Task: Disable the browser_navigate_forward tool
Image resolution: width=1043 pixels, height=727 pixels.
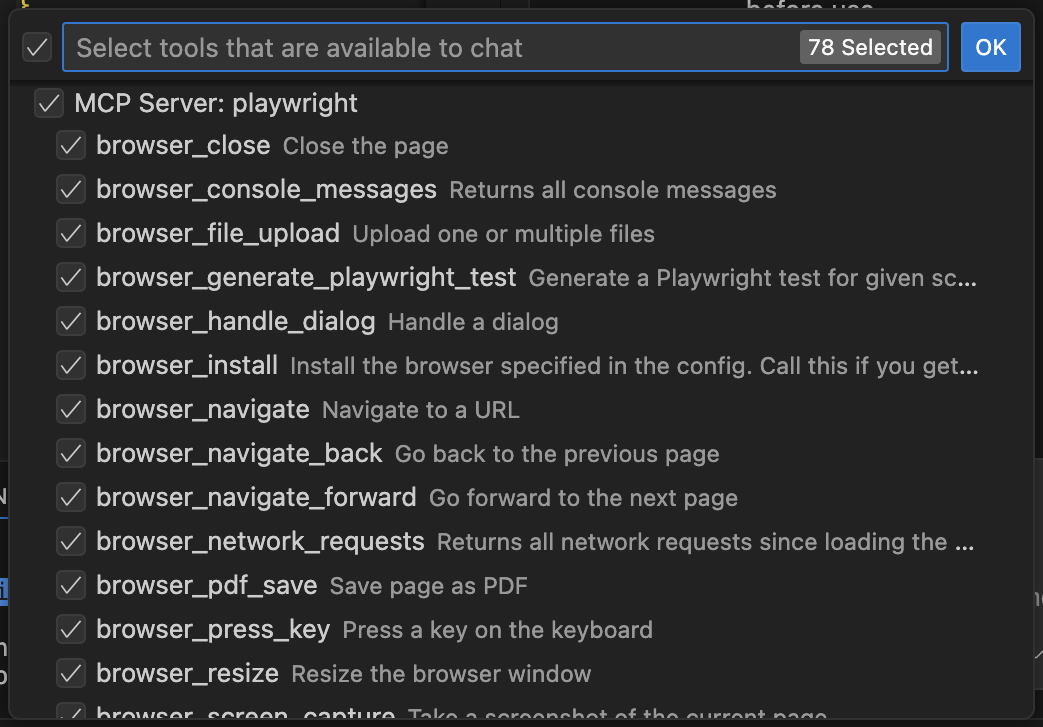Action: tap(71, 497)
